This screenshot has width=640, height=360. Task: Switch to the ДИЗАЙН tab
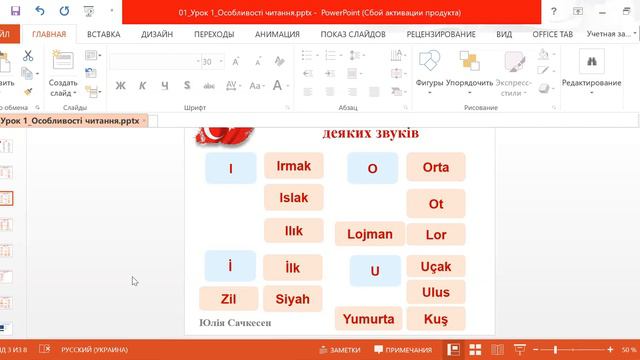point(157,34)
